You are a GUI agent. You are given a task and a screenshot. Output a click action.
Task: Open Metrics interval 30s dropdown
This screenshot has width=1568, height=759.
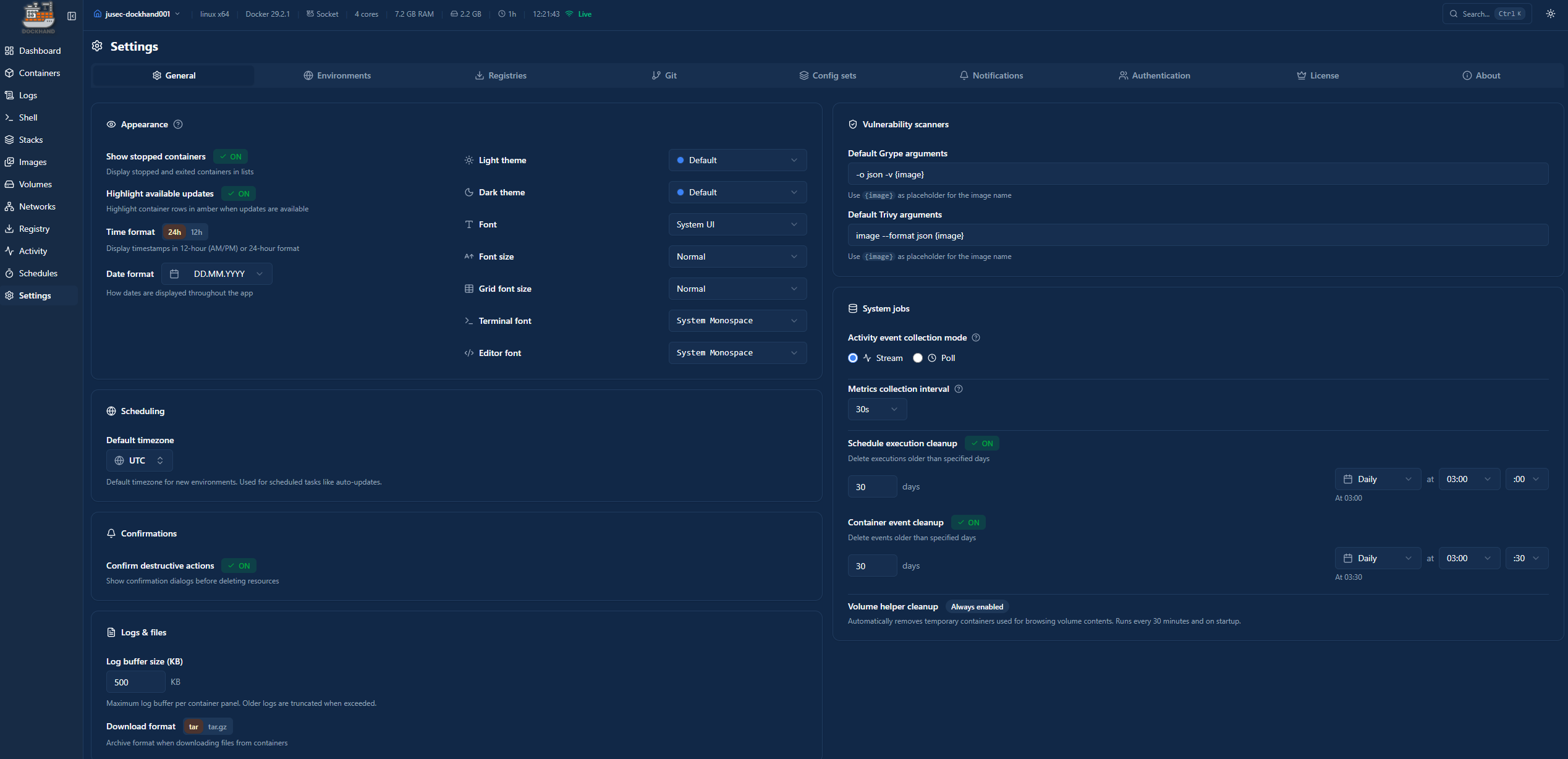click(x=876, y=409)
